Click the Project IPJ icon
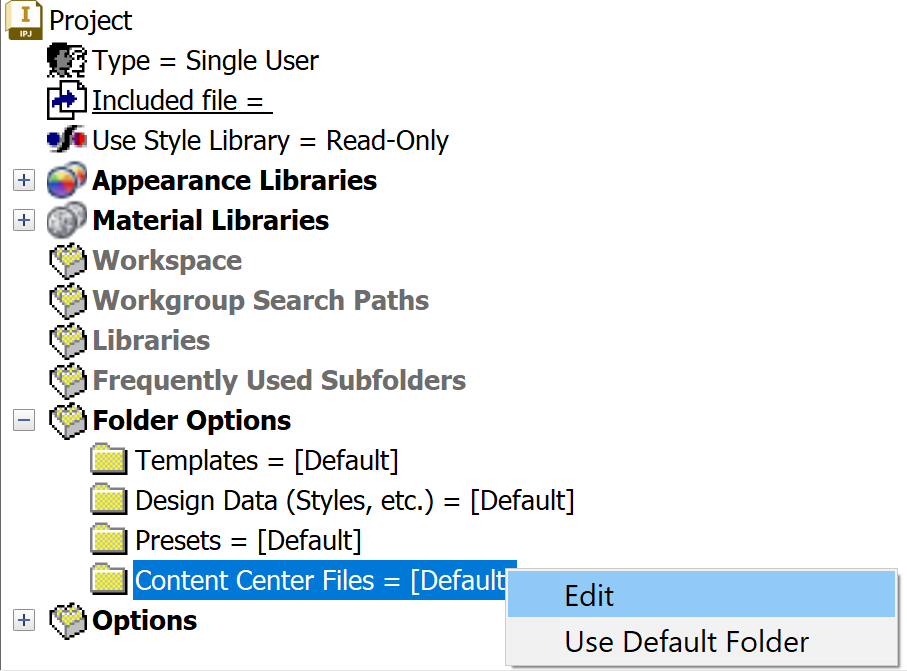Screen dimensions: 907x671 coord(24,20)
